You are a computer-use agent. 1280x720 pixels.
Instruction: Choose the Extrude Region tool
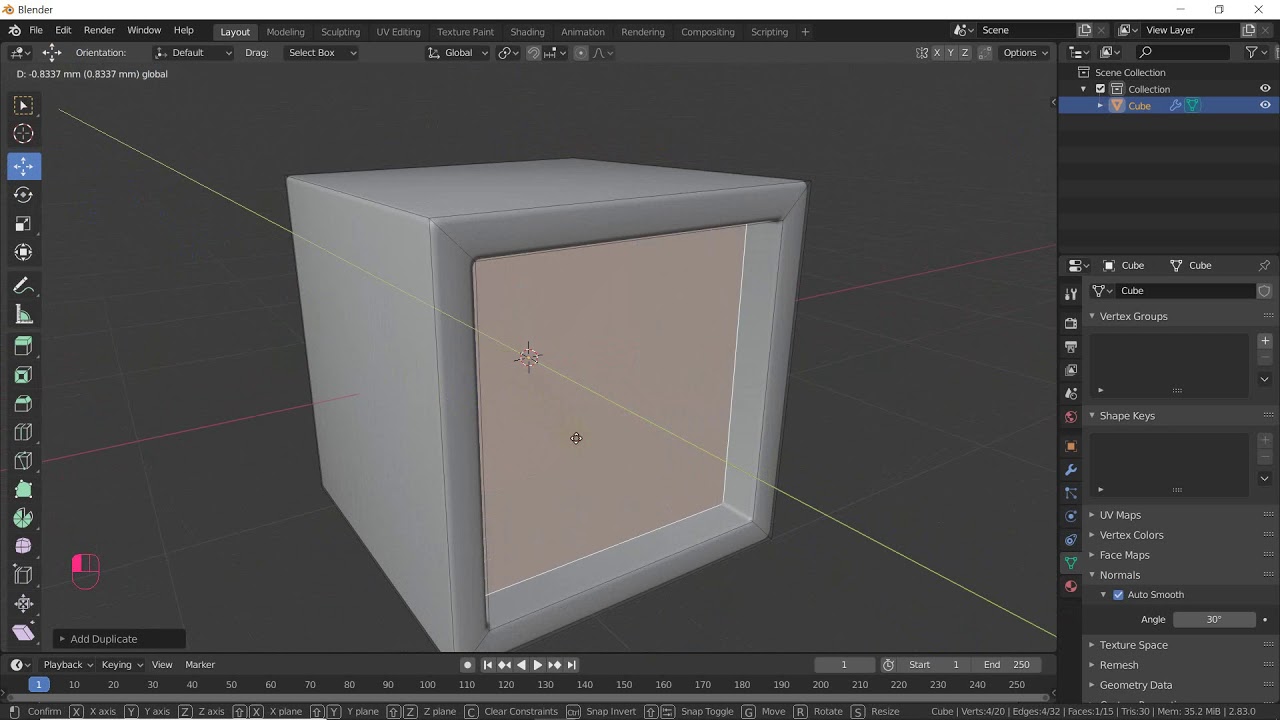[x=24, y=346]
